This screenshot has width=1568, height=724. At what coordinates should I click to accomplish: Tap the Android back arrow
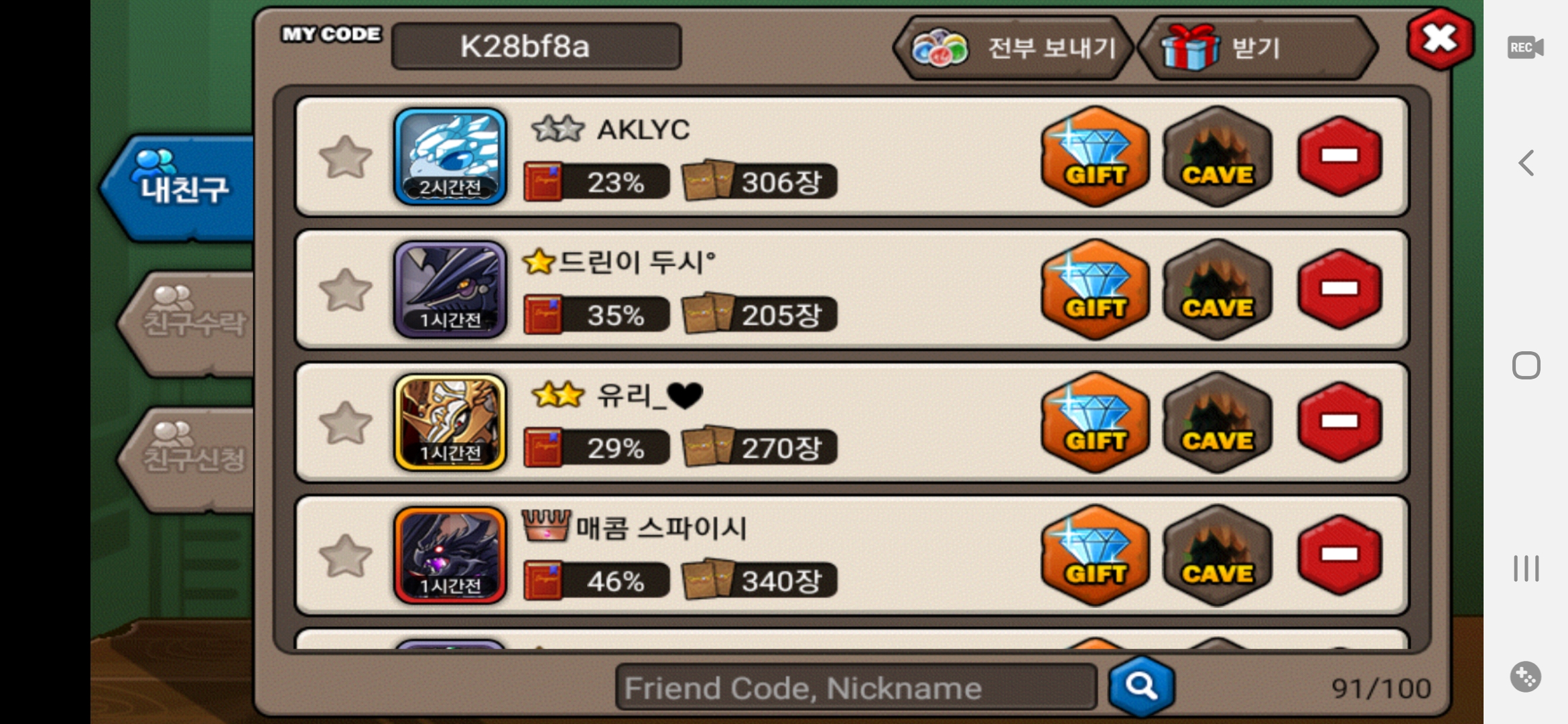(1526, 163)
